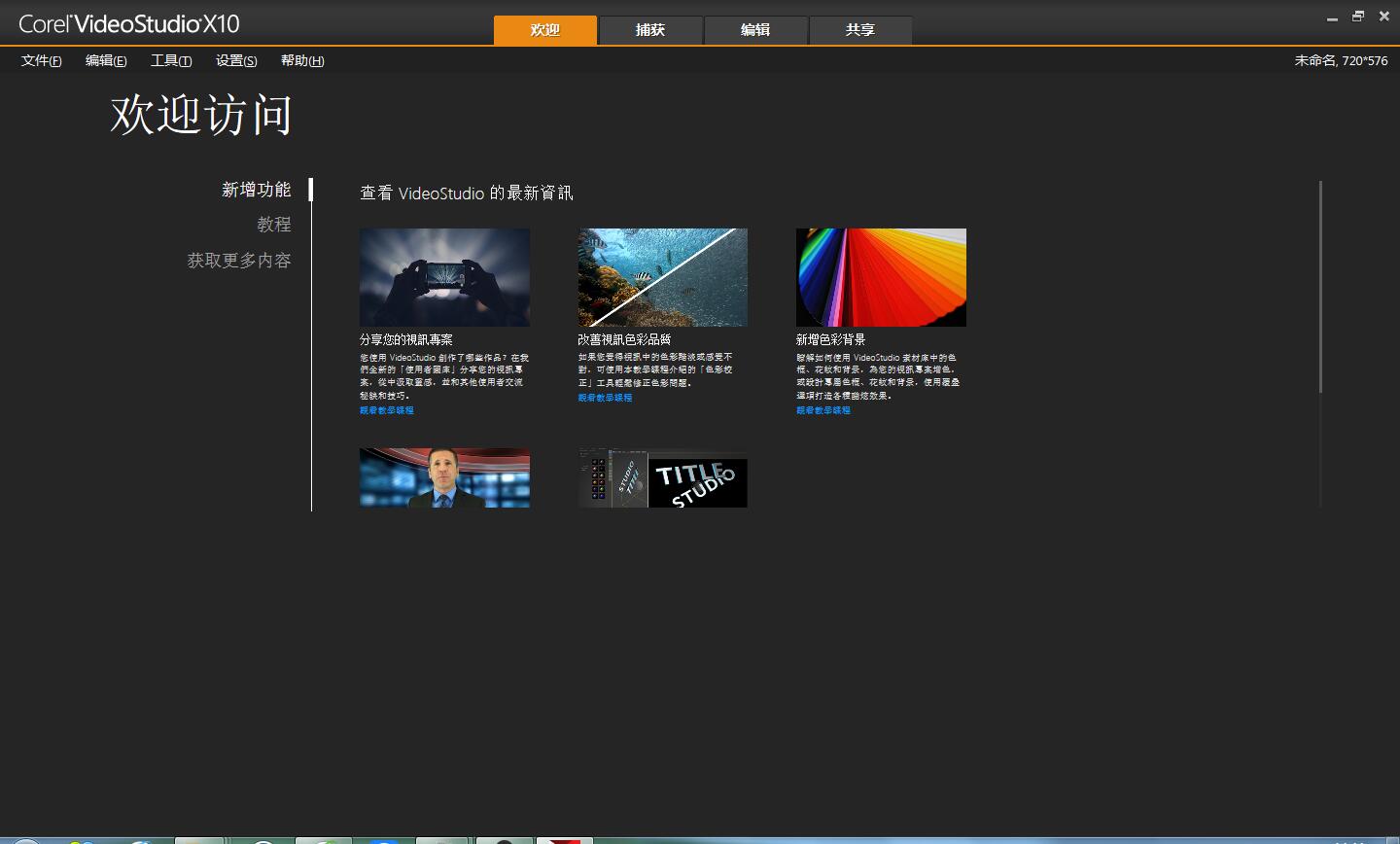The image size is (1400, 844).
Task: Open the Title Studio thumbnail
Action: (663, 477)
